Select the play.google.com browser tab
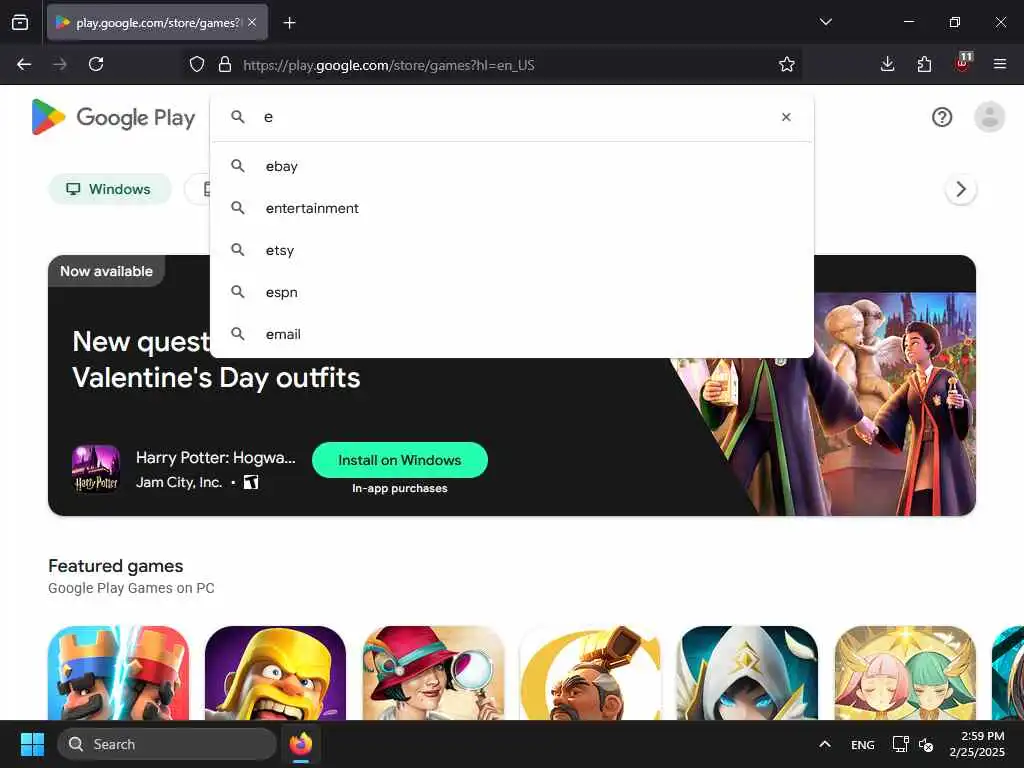The image size is (1024, 768). 157,23
